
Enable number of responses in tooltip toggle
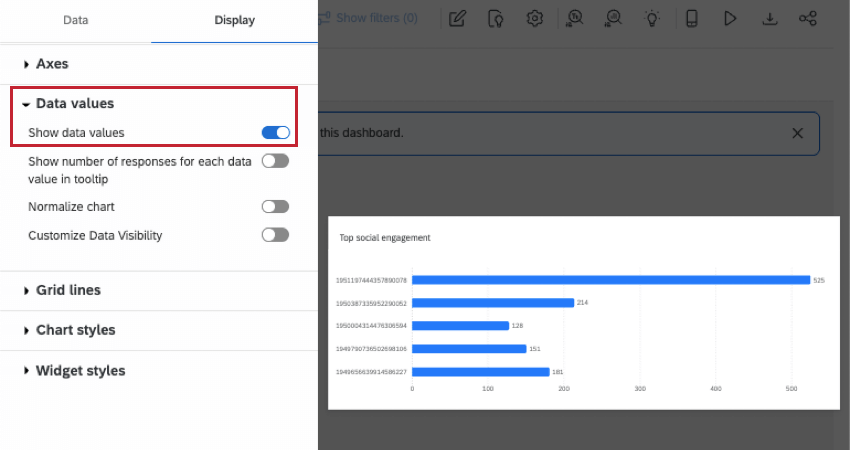275,161
